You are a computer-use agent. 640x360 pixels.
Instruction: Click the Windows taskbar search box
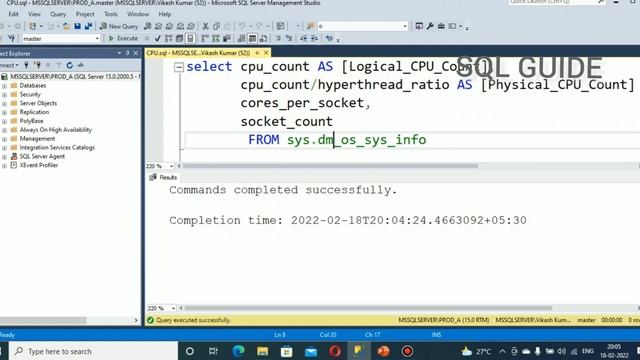tap(94, 351)
